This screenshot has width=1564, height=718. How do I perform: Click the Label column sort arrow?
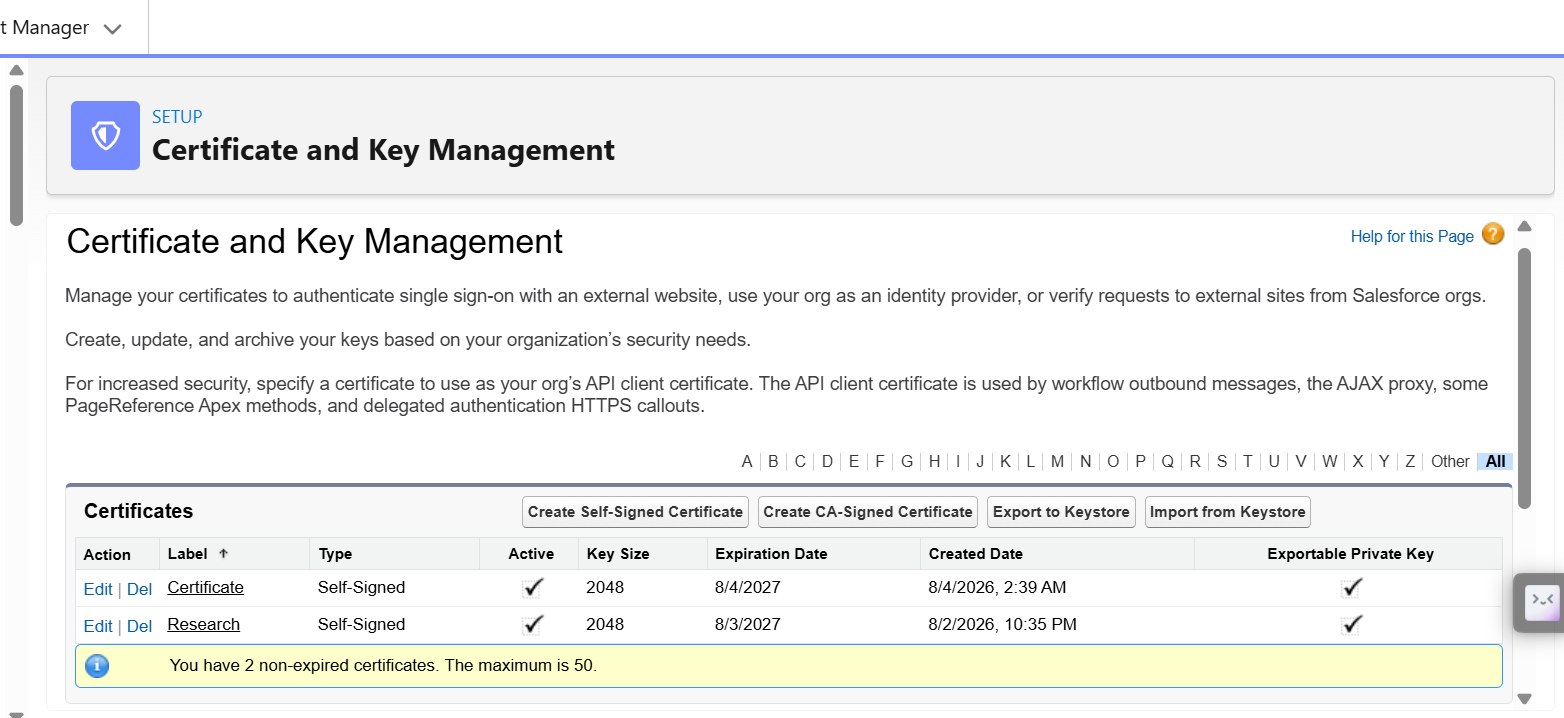click(x=223, y=553)
